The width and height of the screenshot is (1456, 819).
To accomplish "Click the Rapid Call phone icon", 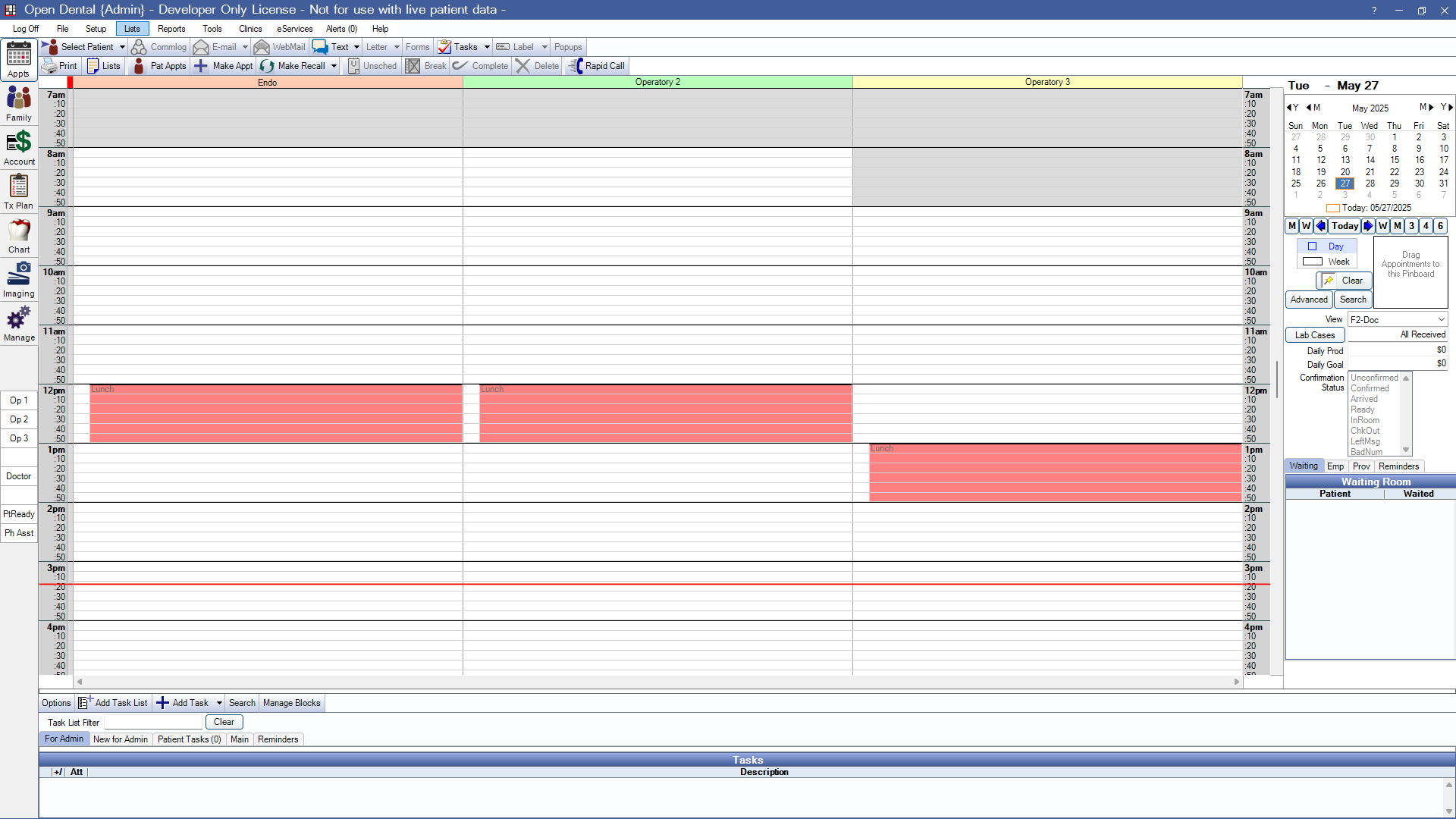I will (x=576, y=66).
